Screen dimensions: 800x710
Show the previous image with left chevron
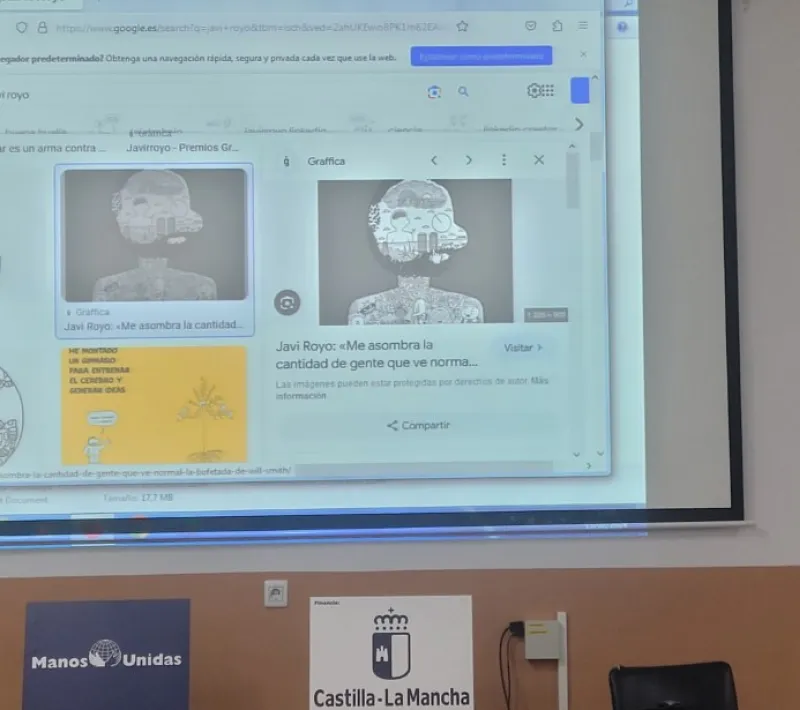click(x=434, y=160)
